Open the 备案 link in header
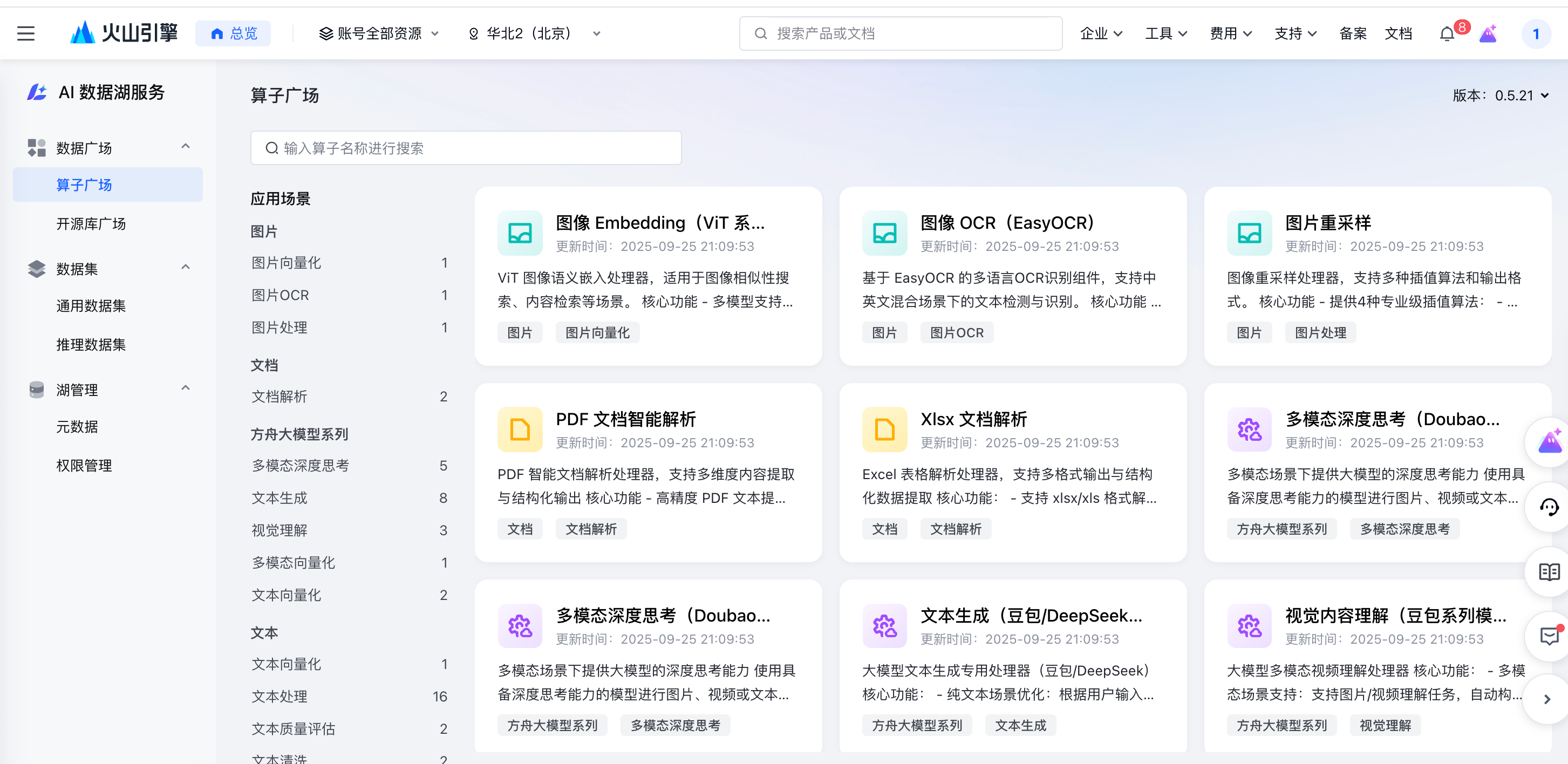Screen dimensions: 1568x764 1353,33
